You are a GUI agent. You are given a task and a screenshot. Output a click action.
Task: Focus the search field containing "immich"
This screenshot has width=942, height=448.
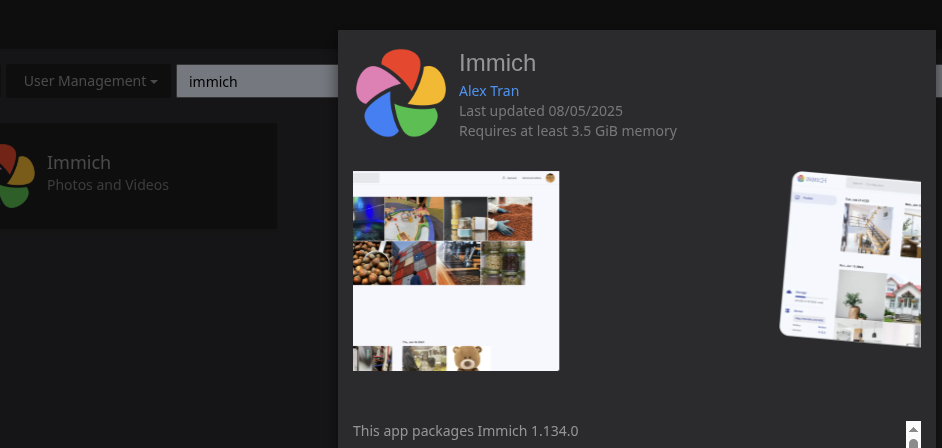click(x=256, y=81)
